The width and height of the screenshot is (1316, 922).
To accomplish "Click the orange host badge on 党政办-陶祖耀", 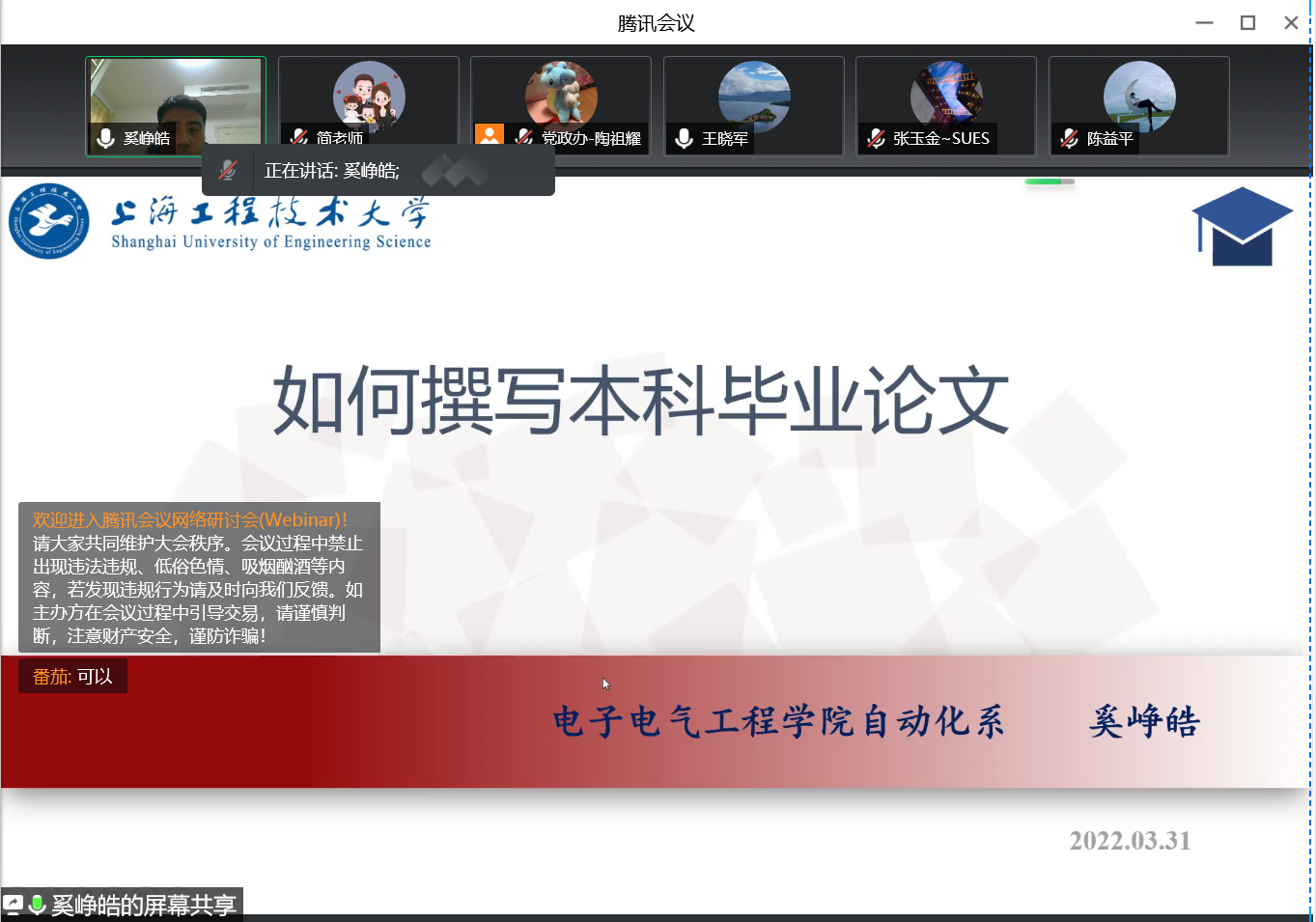I will 490,135.
